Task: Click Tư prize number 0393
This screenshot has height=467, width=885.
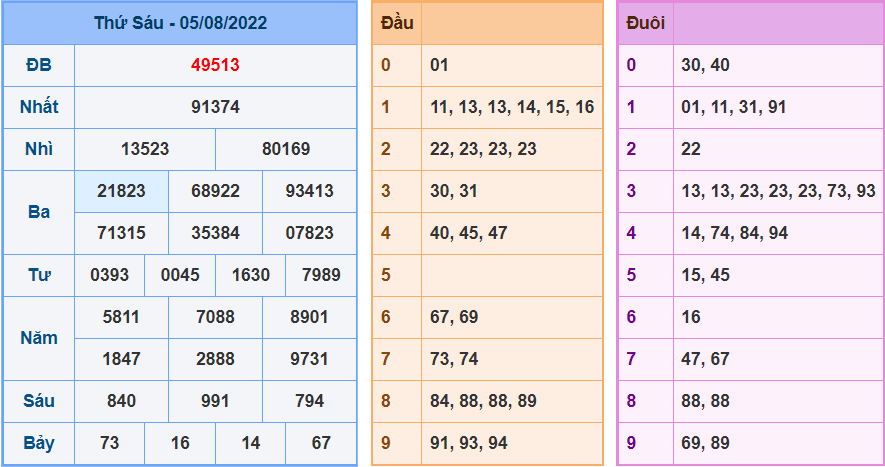Action: tap(109, 275)
